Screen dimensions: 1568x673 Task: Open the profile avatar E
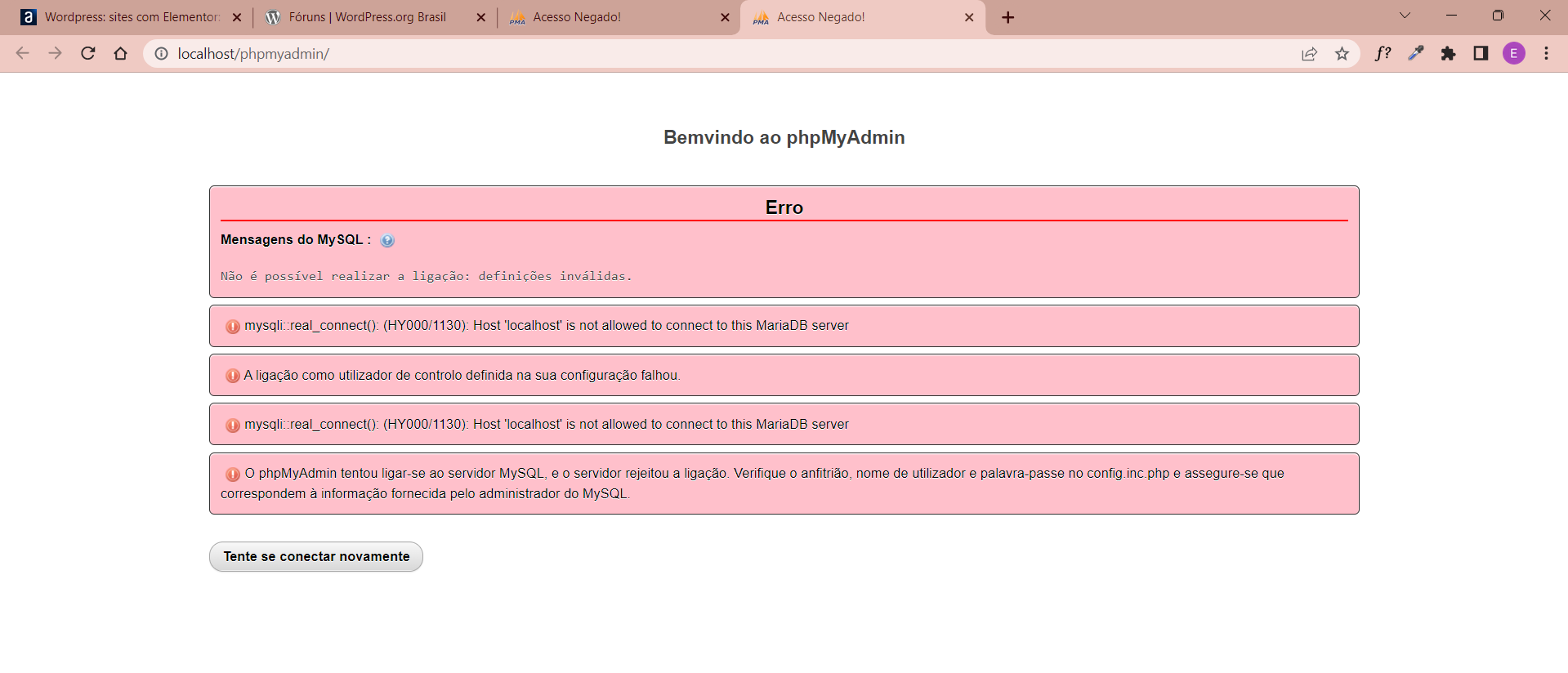(x=1514, y=54)
